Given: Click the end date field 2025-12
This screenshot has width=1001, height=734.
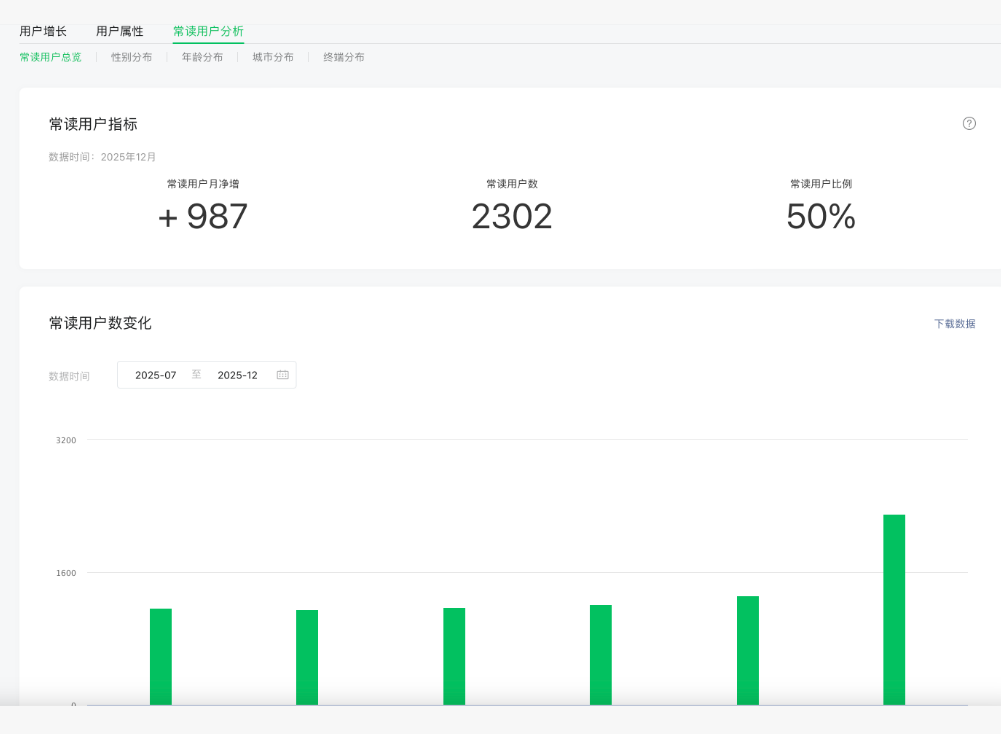Looking at the screenshot, I should pos(237,375).
